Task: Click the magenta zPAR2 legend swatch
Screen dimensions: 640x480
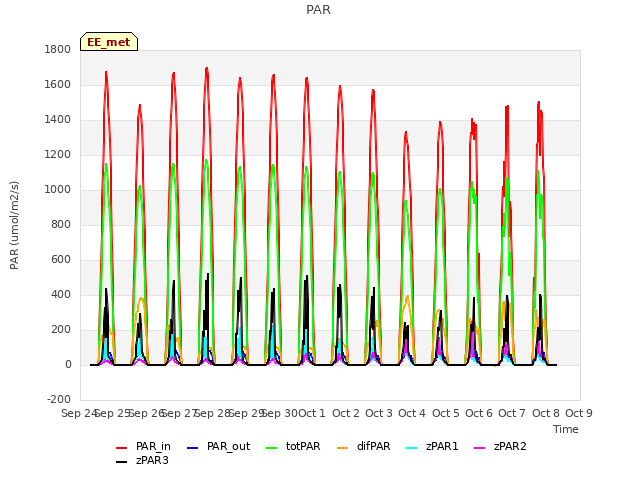Action: [x=480, y=448]
